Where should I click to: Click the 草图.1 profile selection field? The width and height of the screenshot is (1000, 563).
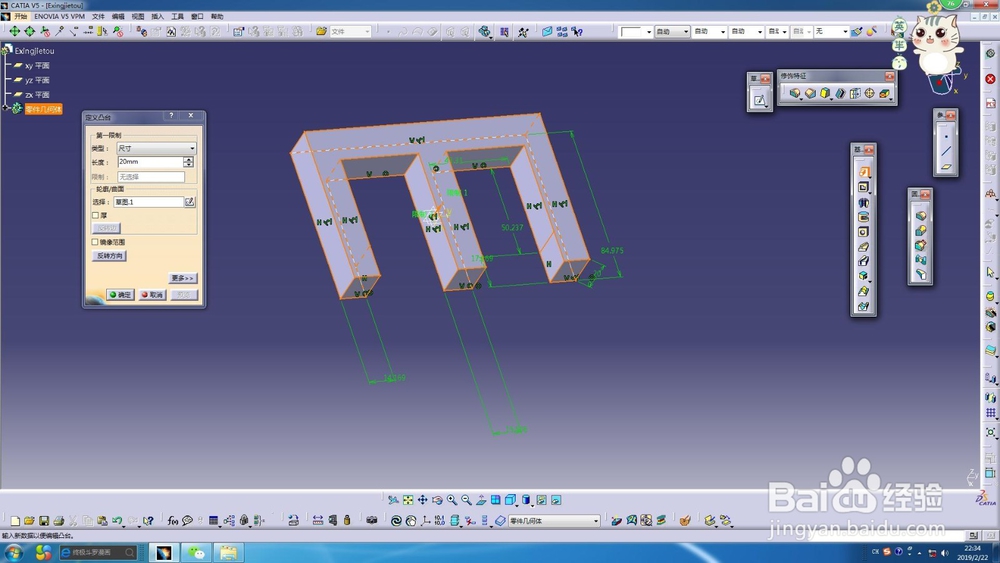pyautogui.click(x=148, y=202)
